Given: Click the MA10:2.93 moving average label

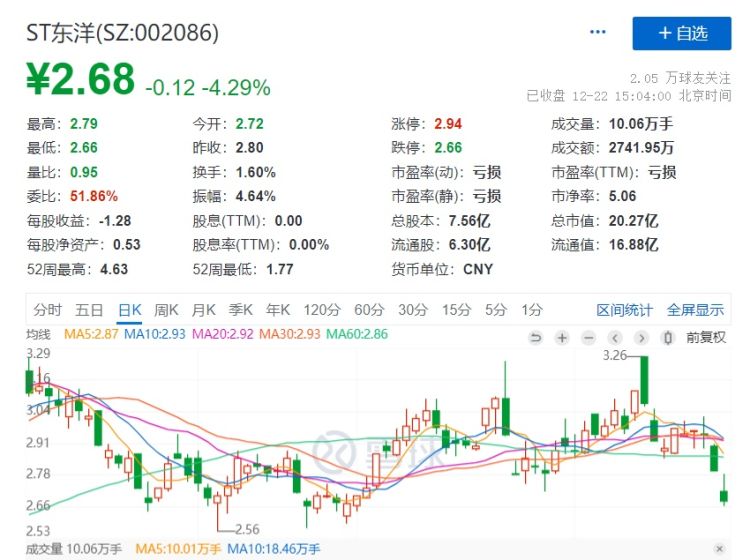Looking at the screenshot, I should [154, 334].
